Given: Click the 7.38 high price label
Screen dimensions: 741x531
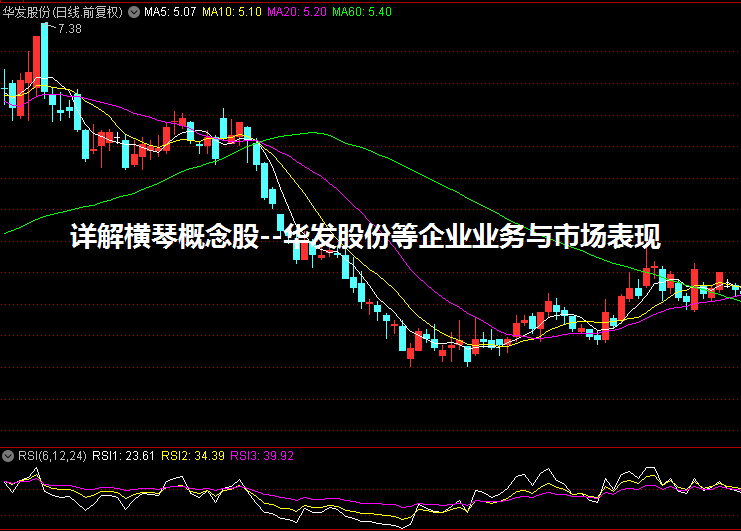Looking at the screenshot, I should (x=69, y=29).
